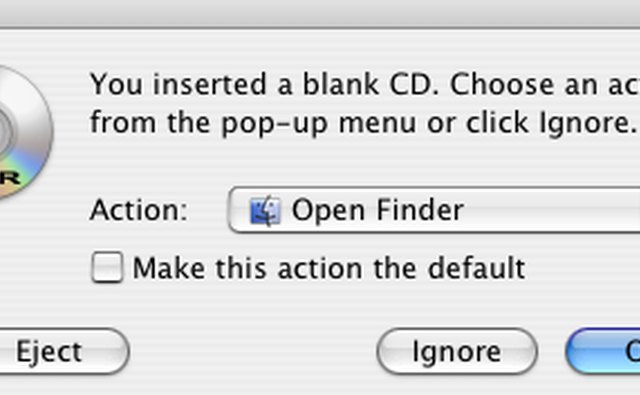Expand the Action menu from its right portion
640x395 pixels.
click(592, 210)
